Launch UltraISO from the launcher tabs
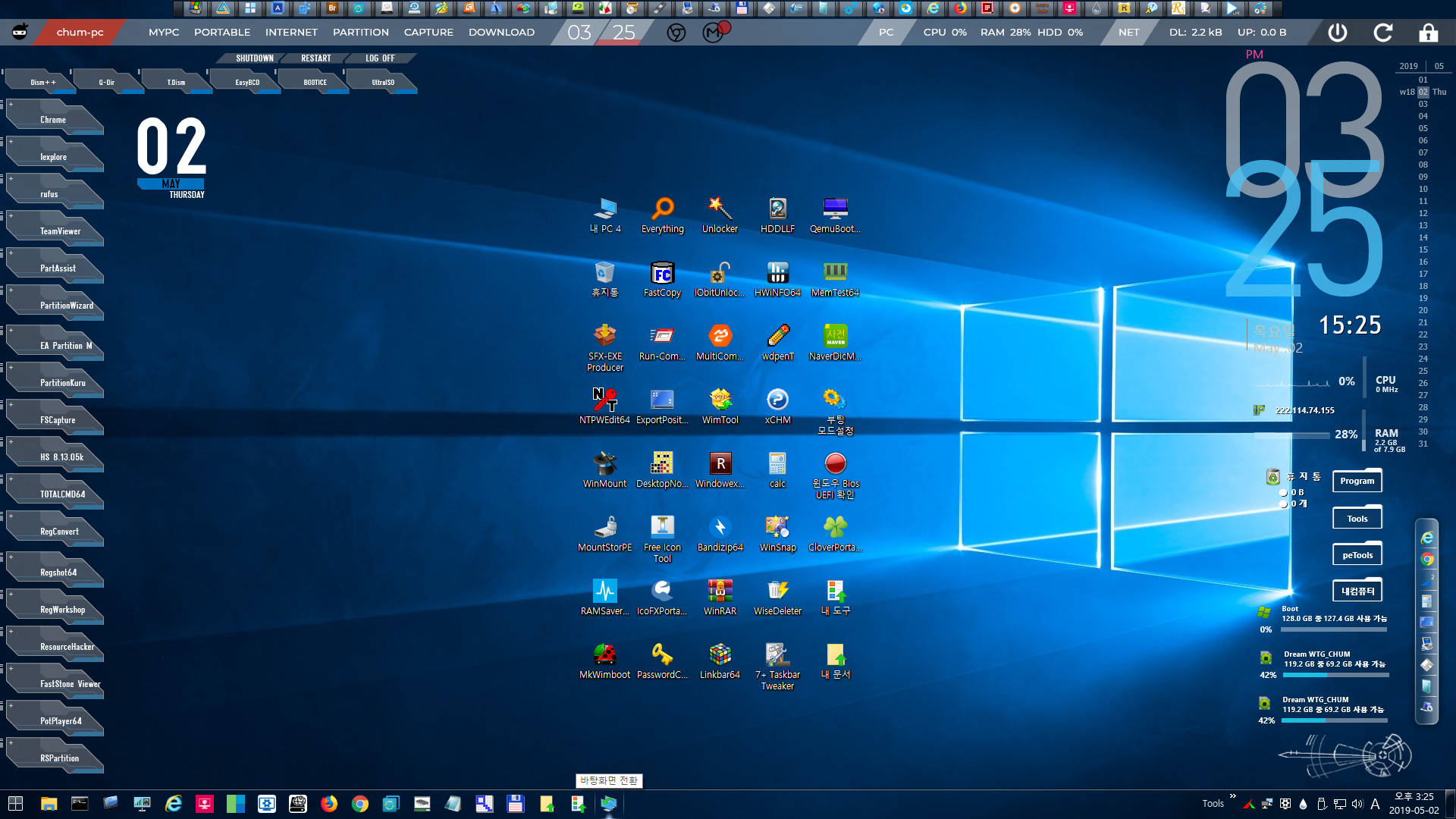The image size is (1456, 819). coord(383,82)
